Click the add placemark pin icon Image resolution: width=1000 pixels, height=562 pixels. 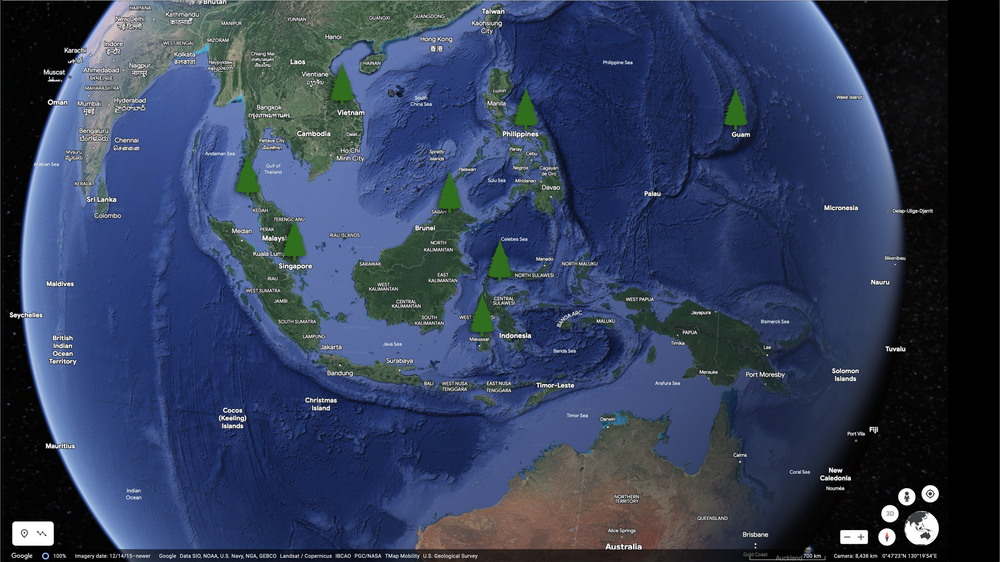pyautogui.click(x=24, y=533)
